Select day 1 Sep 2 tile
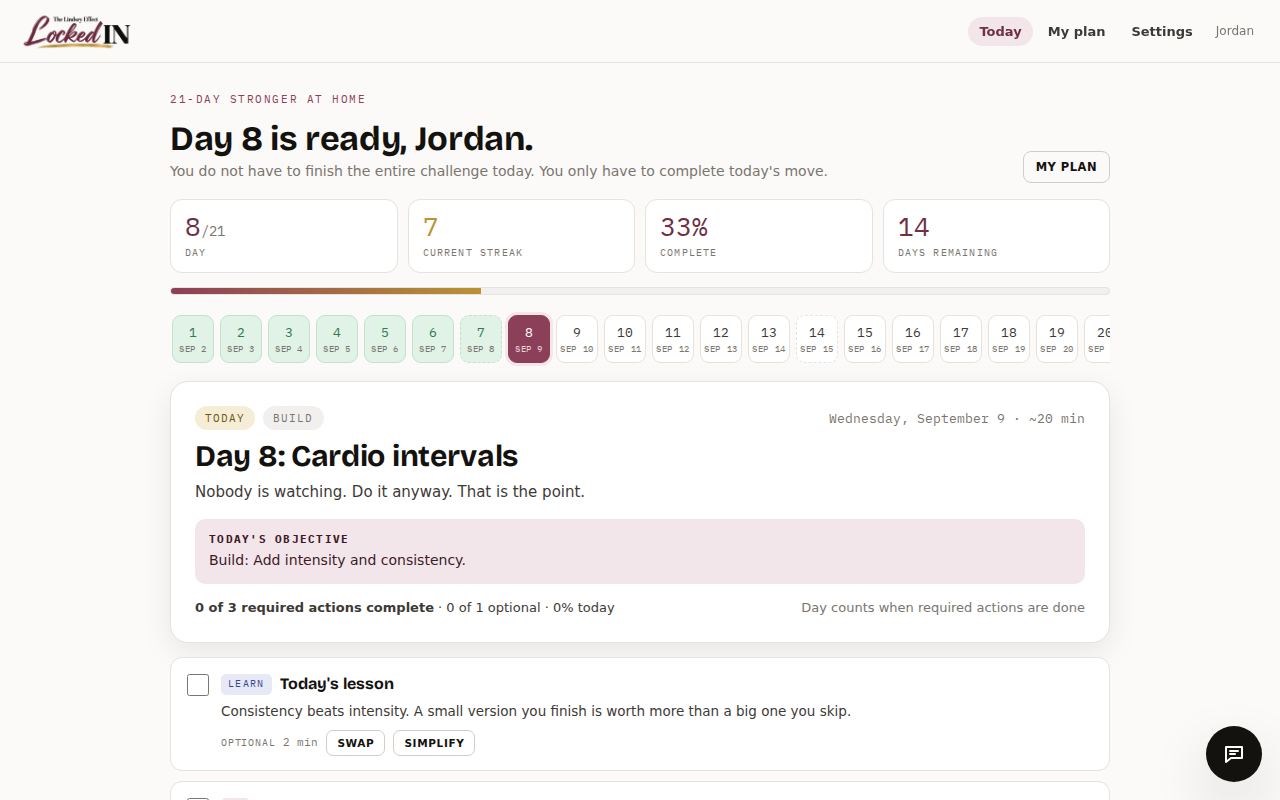The image size is (1280, 800). point(193,339)
